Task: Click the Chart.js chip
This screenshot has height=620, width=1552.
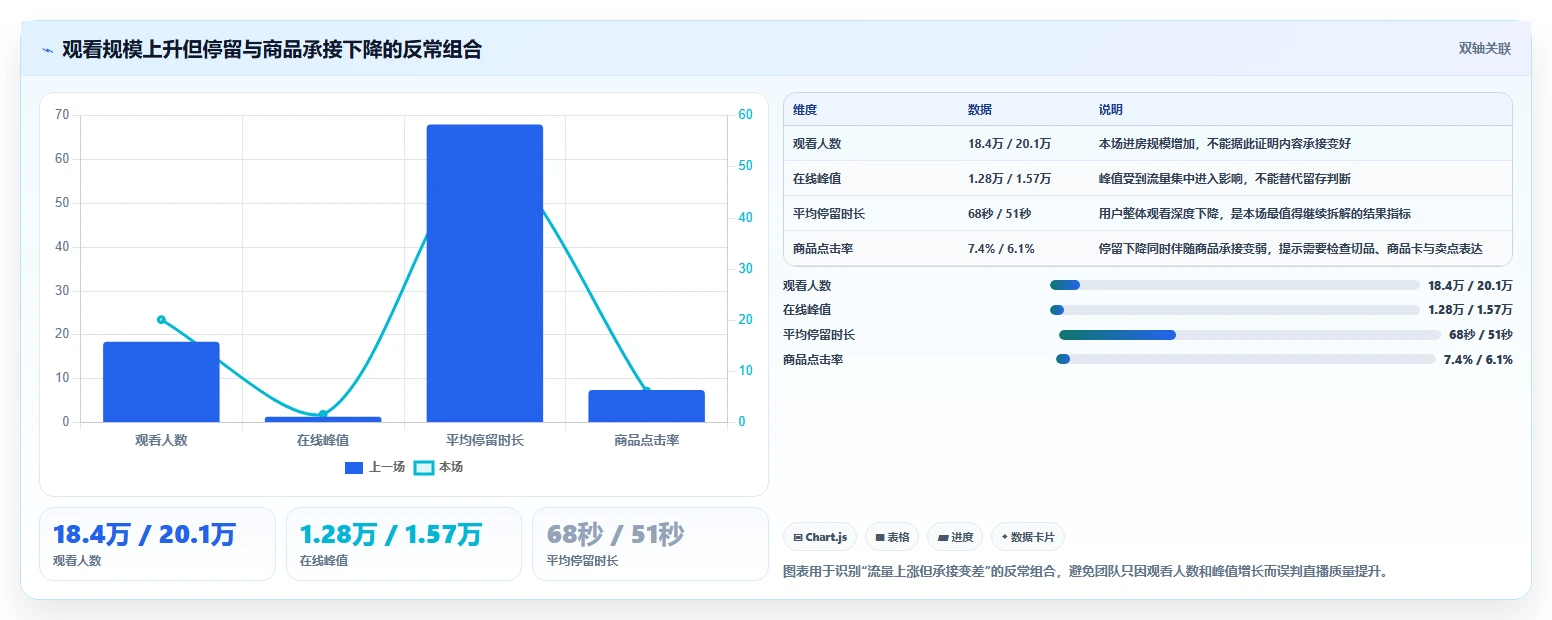Action: (x=819, y=537)
